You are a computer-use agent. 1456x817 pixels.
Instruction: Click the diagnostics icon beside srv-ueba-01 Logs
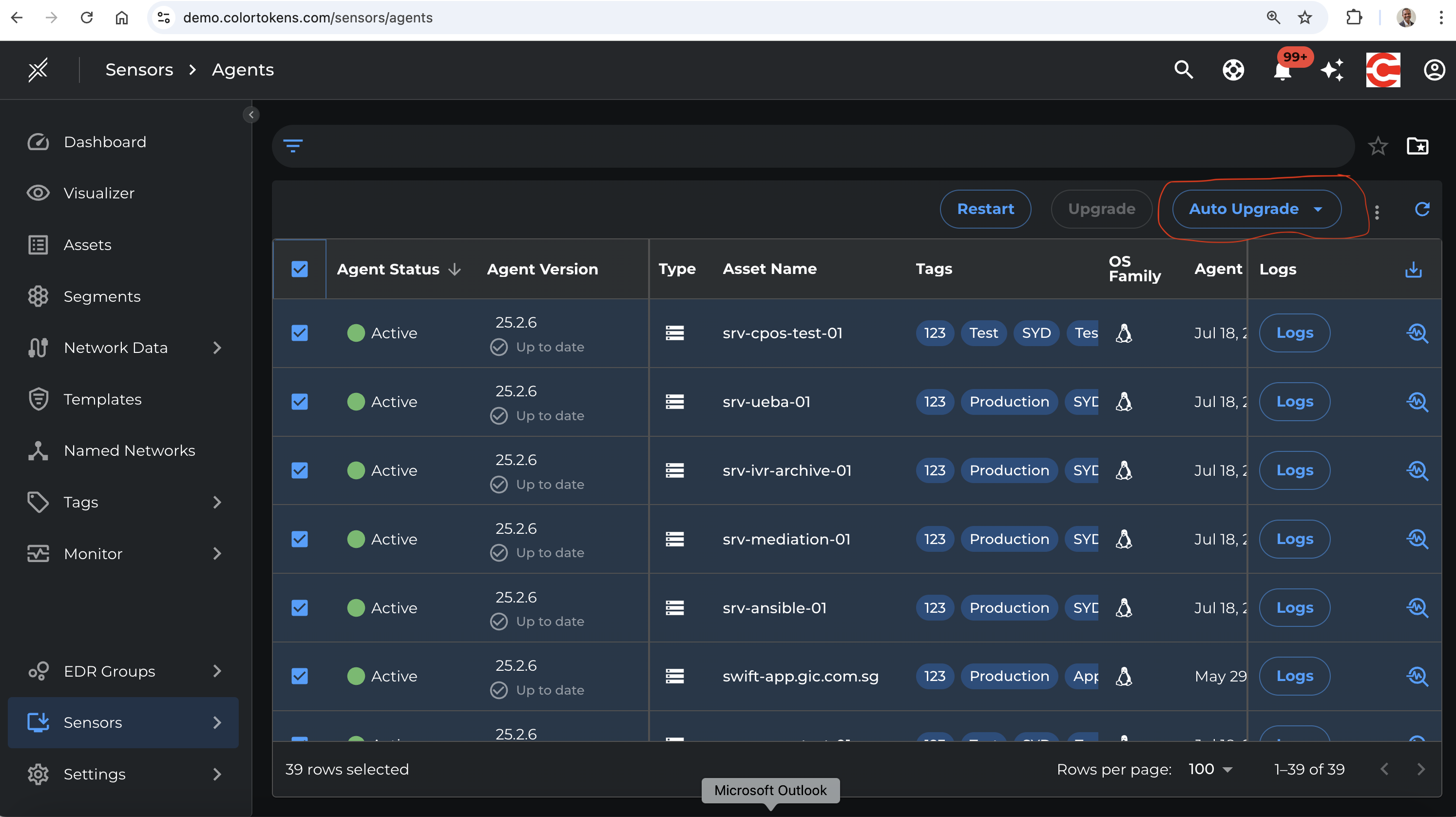(1418, 402)
